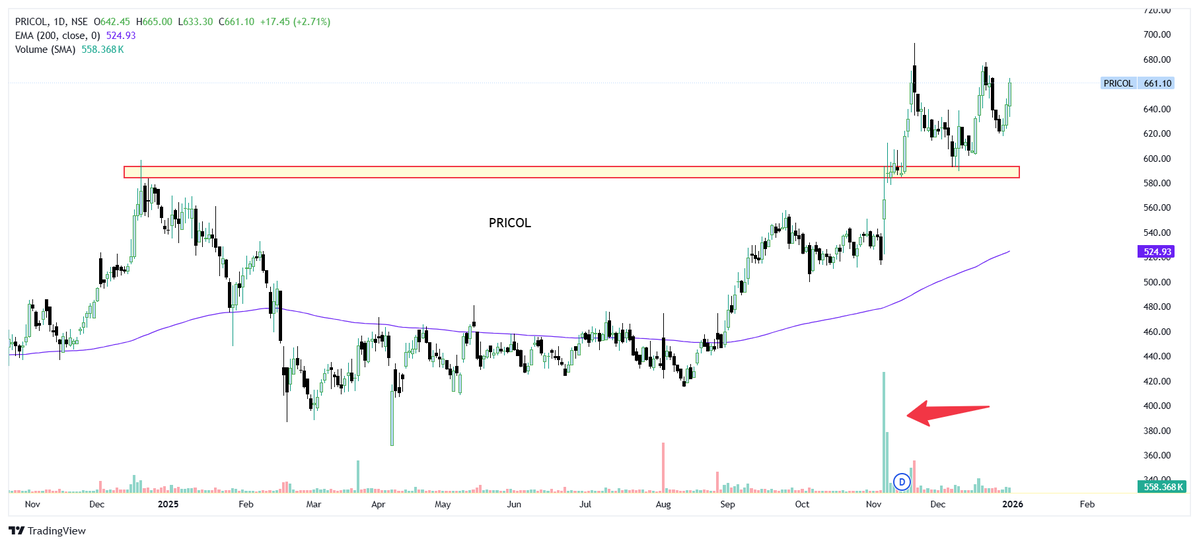The height and width of the screenshot is (545, 1199).
Task: Click the '700.00' price axis label
Action: point(1157,34)
